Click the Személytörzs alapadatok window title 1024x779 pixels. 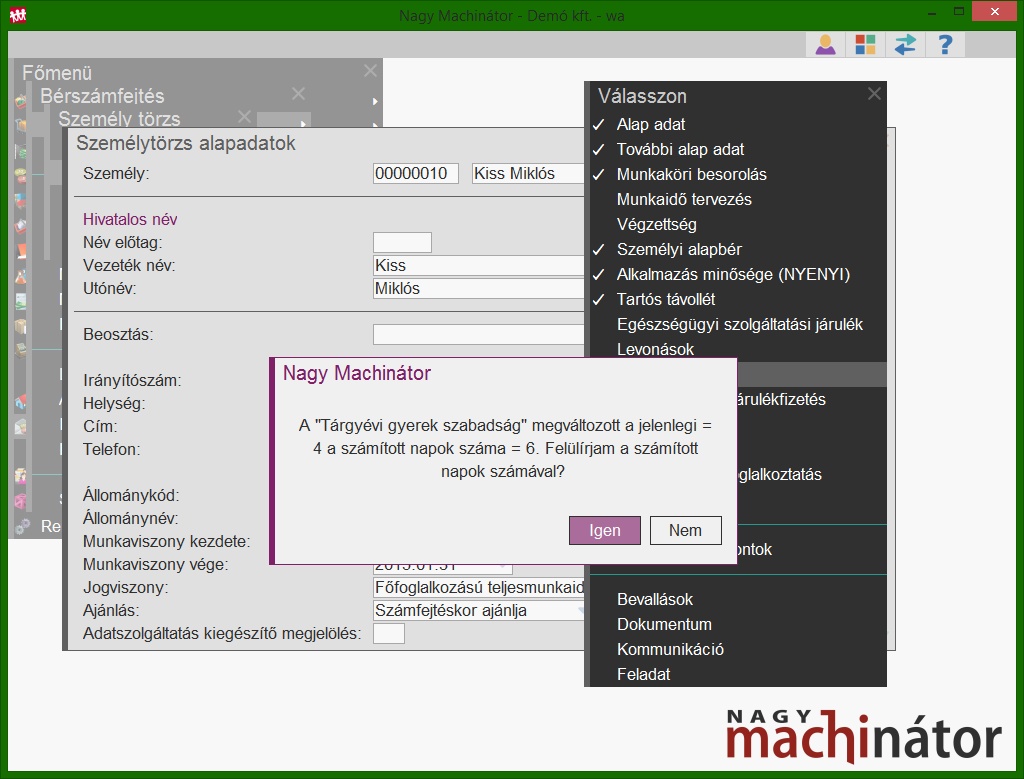click(x=185, y=143)
